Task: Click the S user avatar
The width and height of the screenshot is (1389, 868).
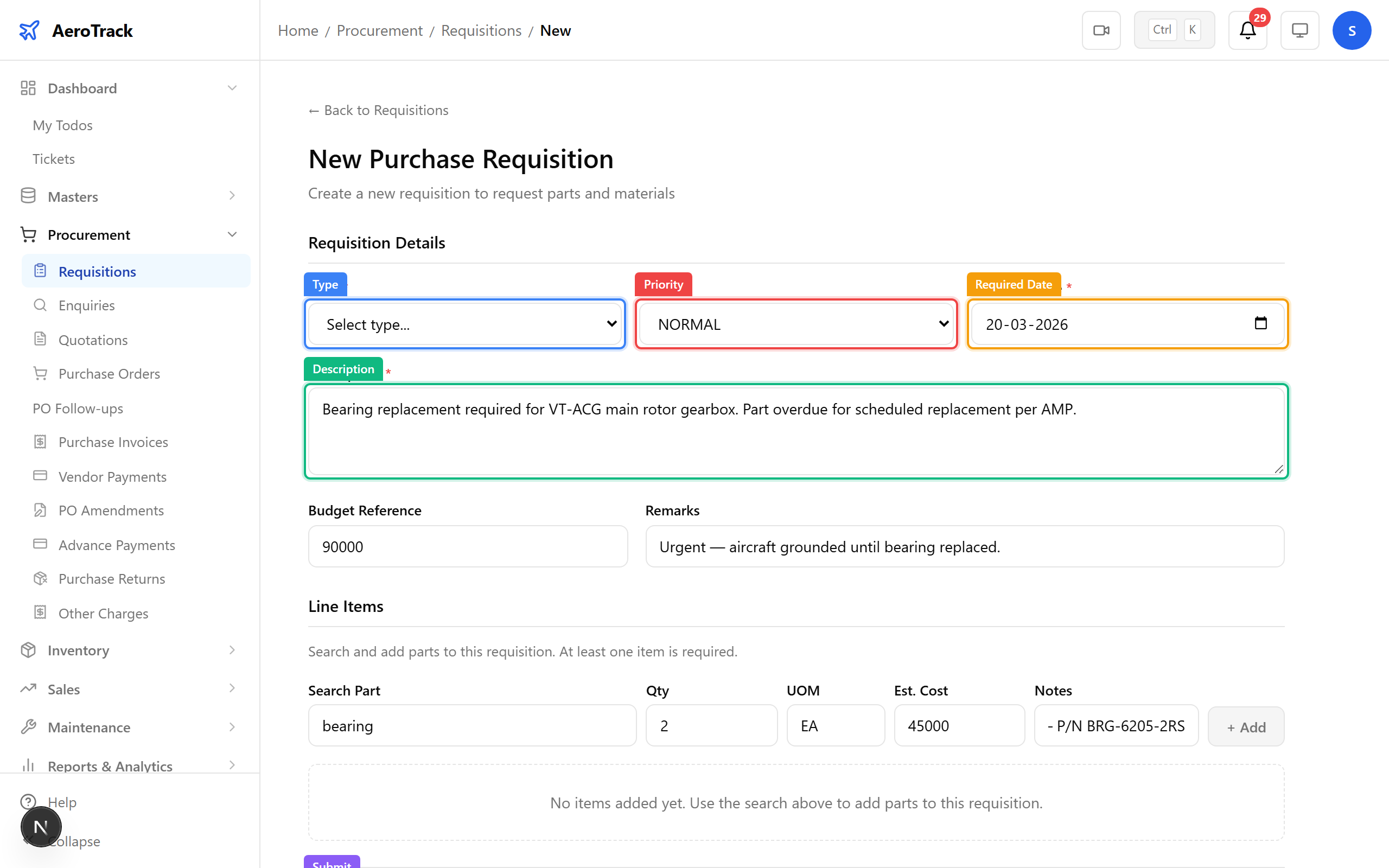Action: [1352, 30]
